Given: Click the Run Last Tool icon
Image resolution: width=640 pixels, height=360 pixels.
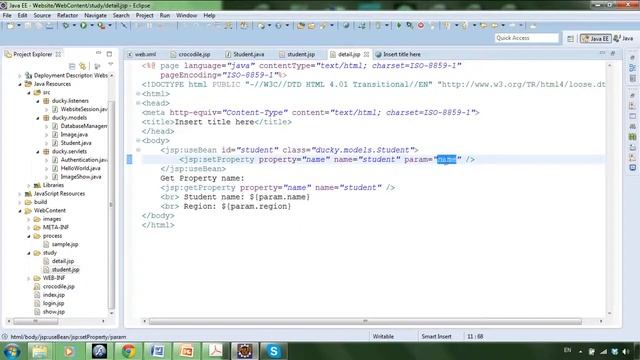Looking at the screenshot, I should (101, 26).
